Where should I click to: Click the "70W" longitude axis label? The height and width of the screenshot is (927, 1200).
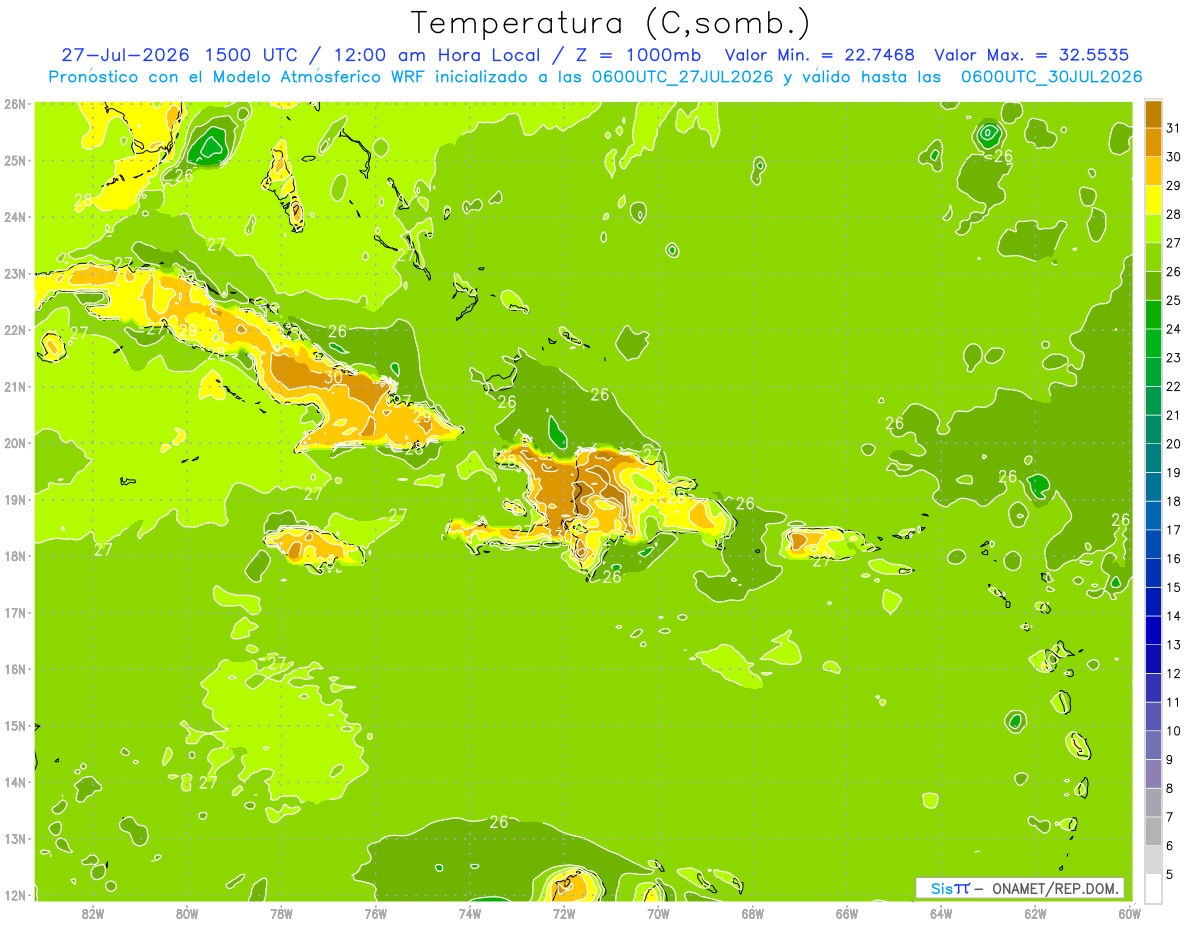pyautogui.click(x=658, y=913)
